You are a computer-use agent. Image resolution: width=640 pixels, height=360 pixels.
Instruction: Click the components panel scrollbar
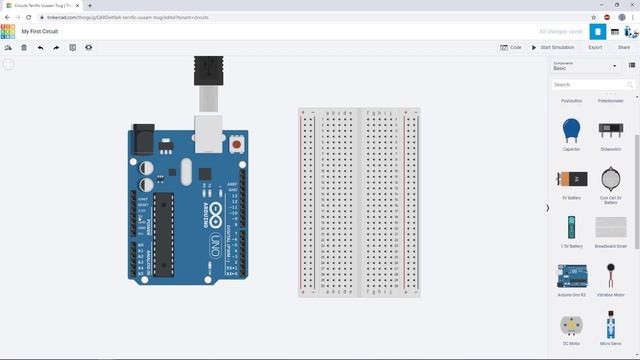637,191
